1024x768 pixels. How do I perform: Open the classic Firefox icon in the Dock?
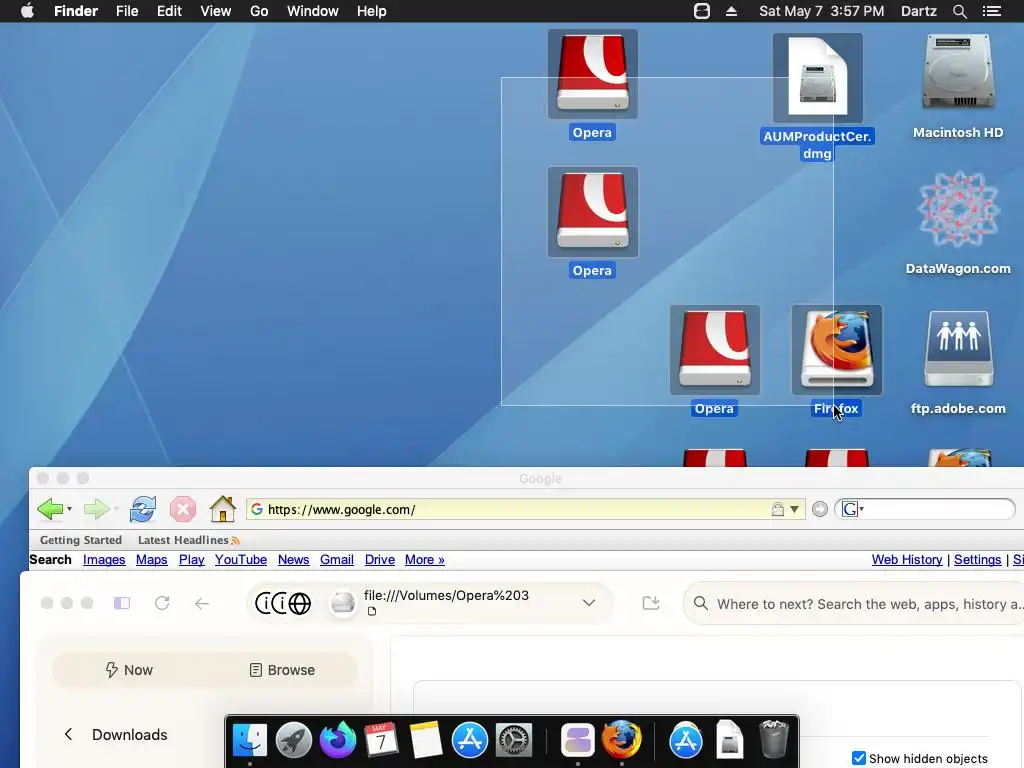(621, 741)
